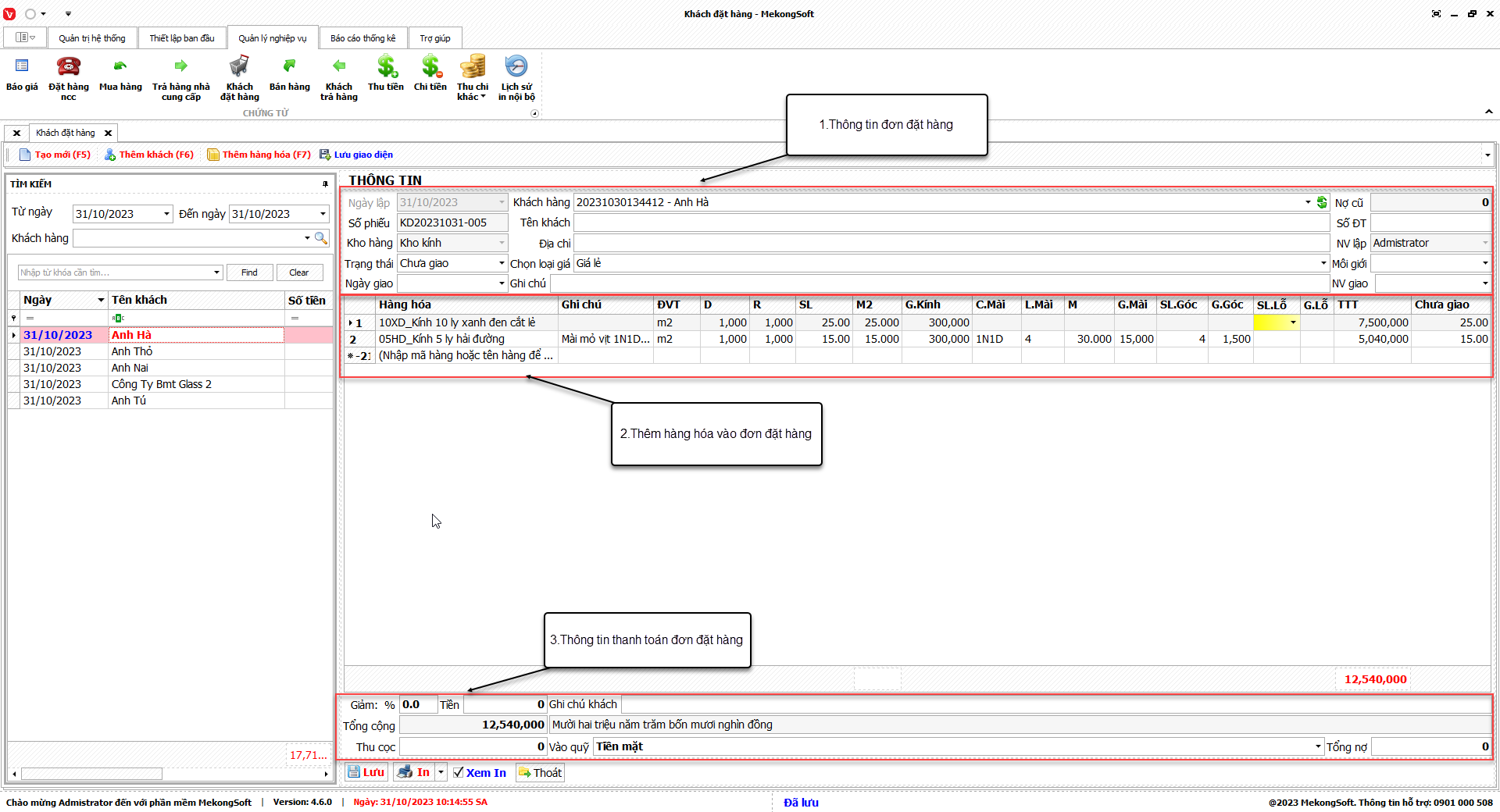Open the Ngày giao date dropdown
The height and width of the screenshot is (812, 1500).
[x=502, y=283]
